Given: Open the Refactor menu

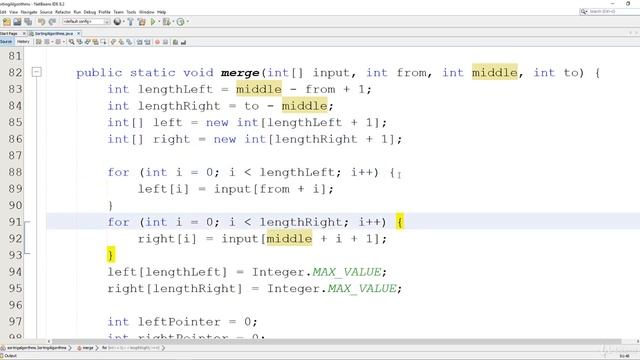Looking at the screenshot, I should pyautogui.click(x=63, y=12).
